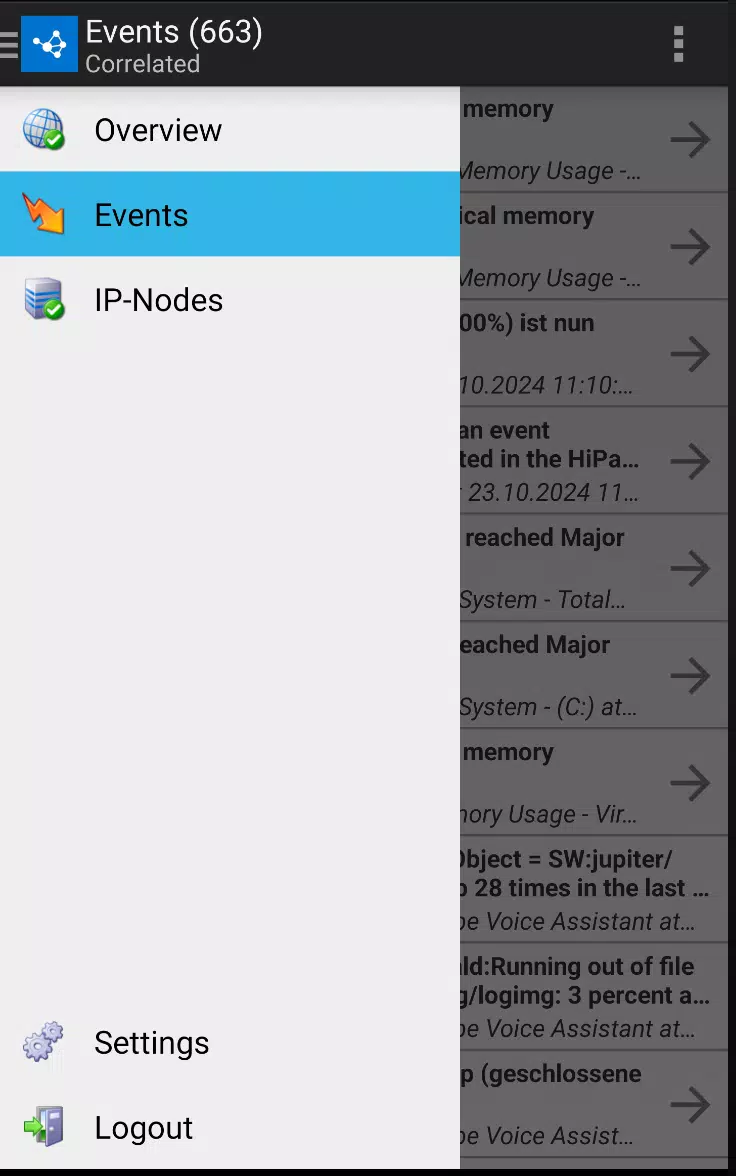Screen dimensions: 736x1176
Task: Open the 'Running out of file' event
Action: click(x=594, y=997)
